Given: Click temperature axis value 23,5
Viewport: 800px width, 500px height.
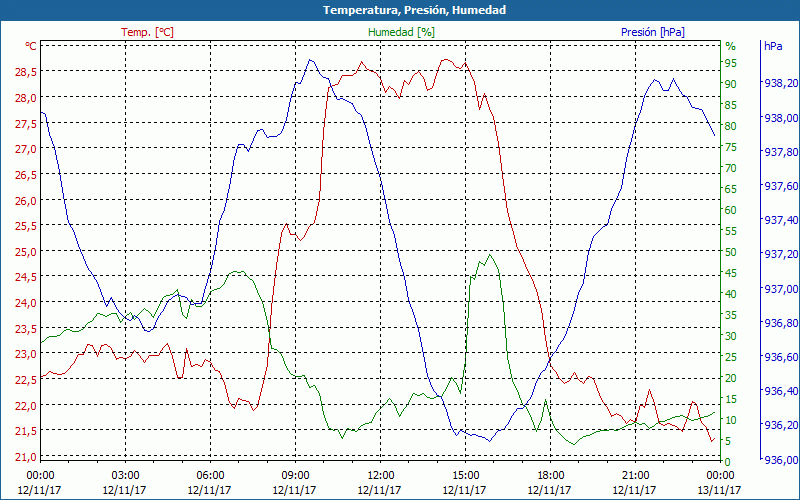Looking at the screenshot, I should tap(26, 329).
